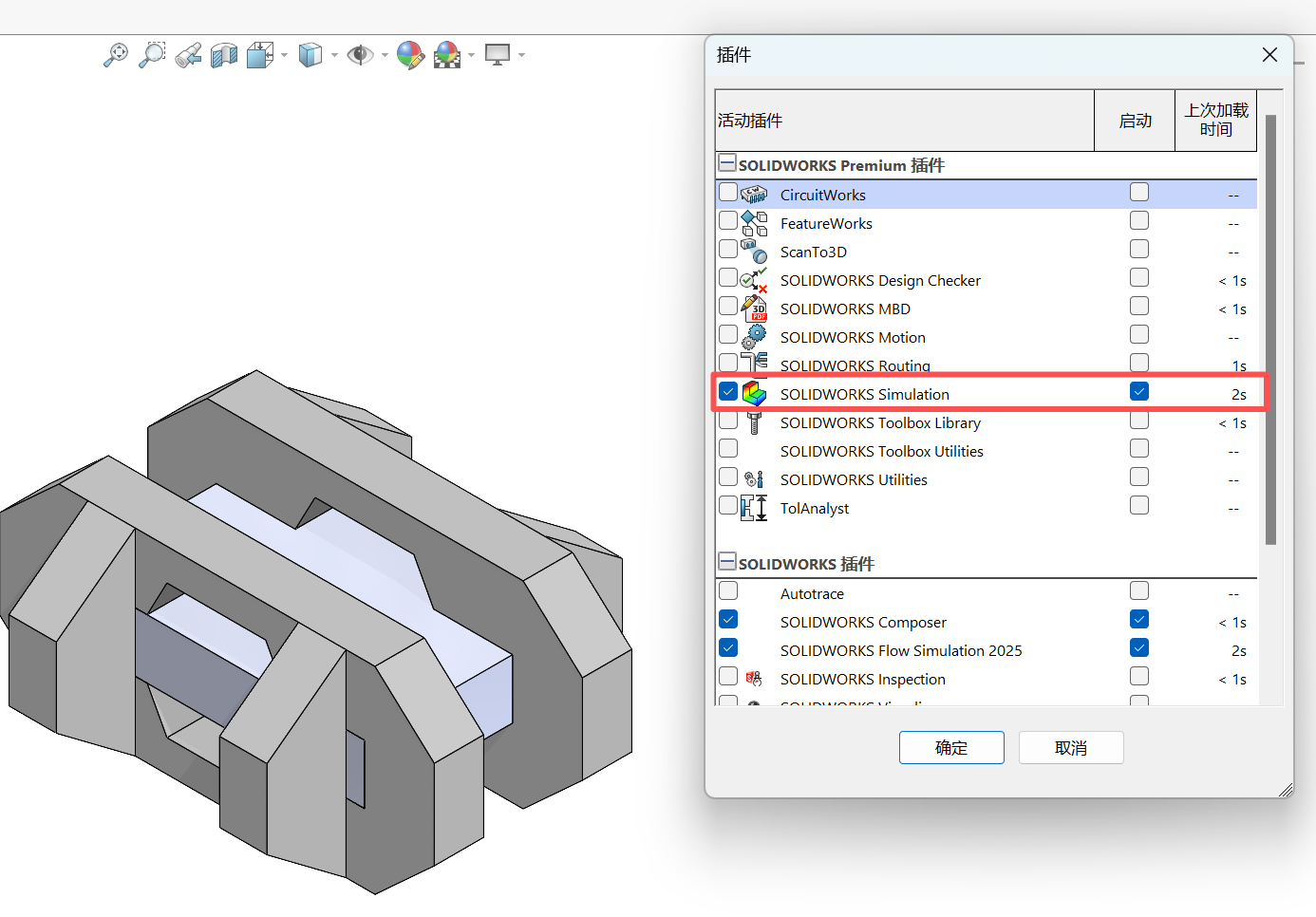Click the TolAnalyst add-in icon
1316x917 pixels.
point(754,508)
